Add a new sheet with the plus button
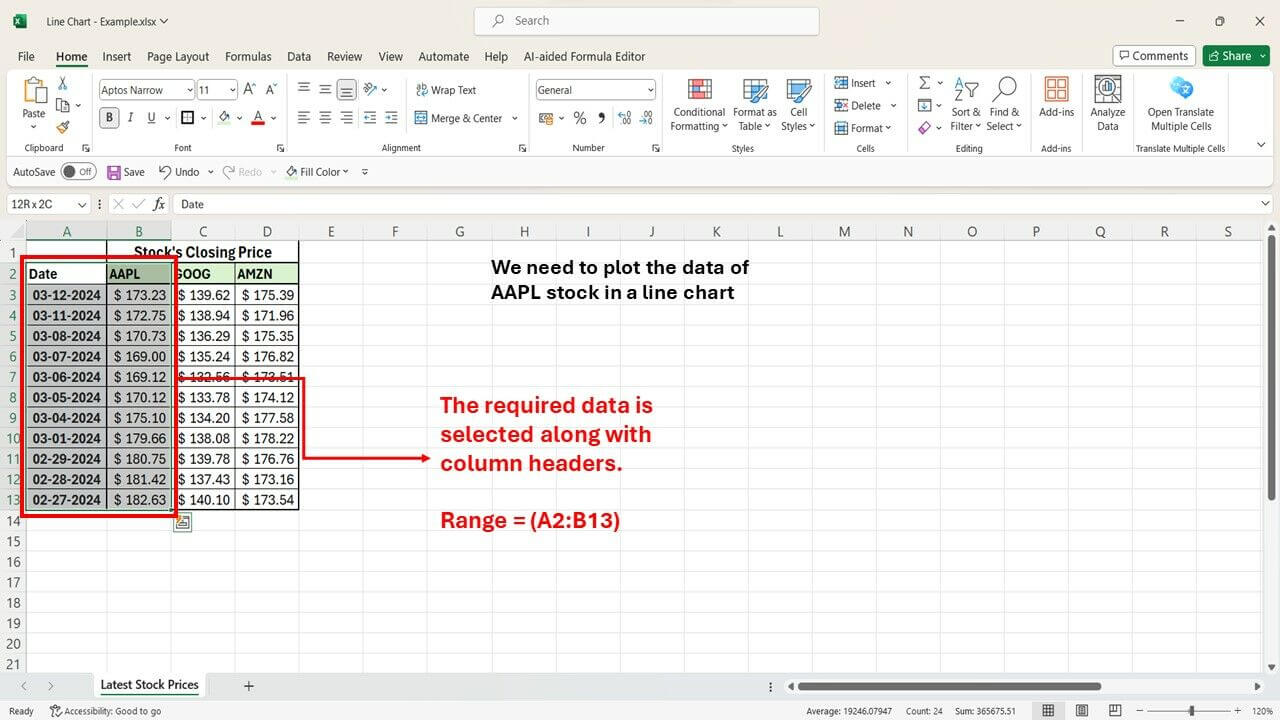 [249, 686]
